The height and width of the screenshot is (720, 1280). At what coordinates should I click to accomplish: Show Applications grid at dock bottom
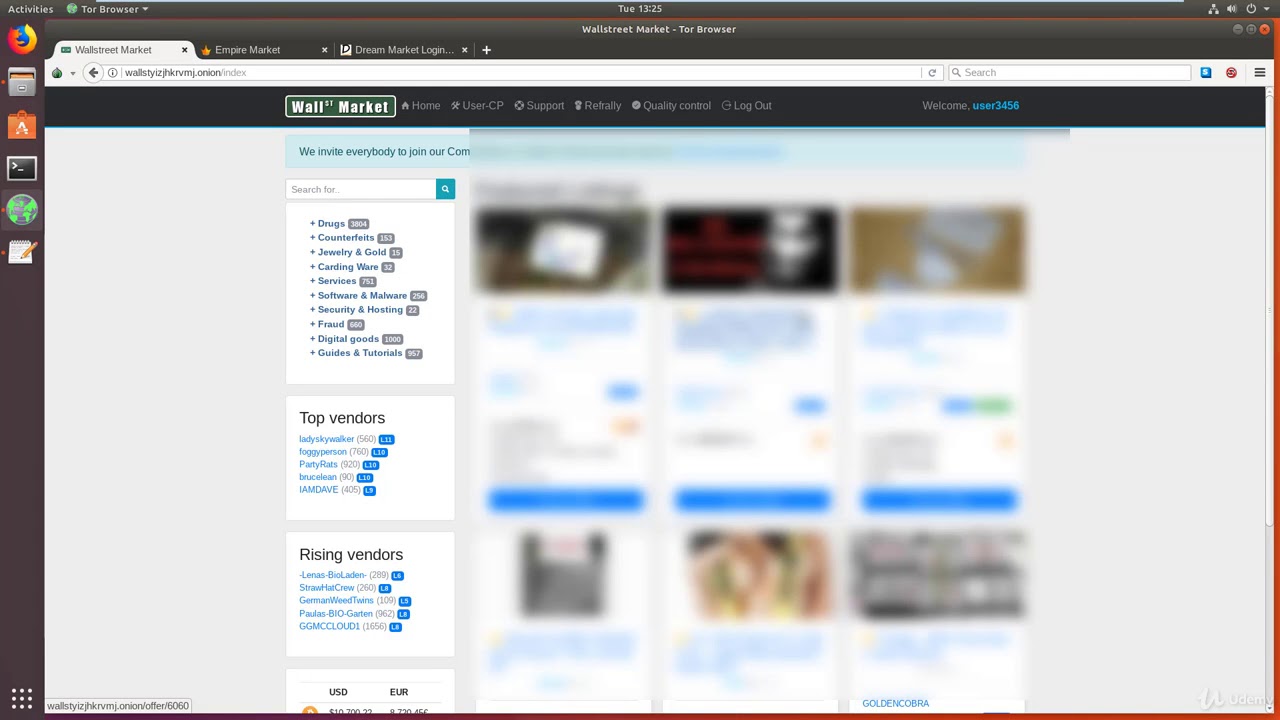(22, 698)
